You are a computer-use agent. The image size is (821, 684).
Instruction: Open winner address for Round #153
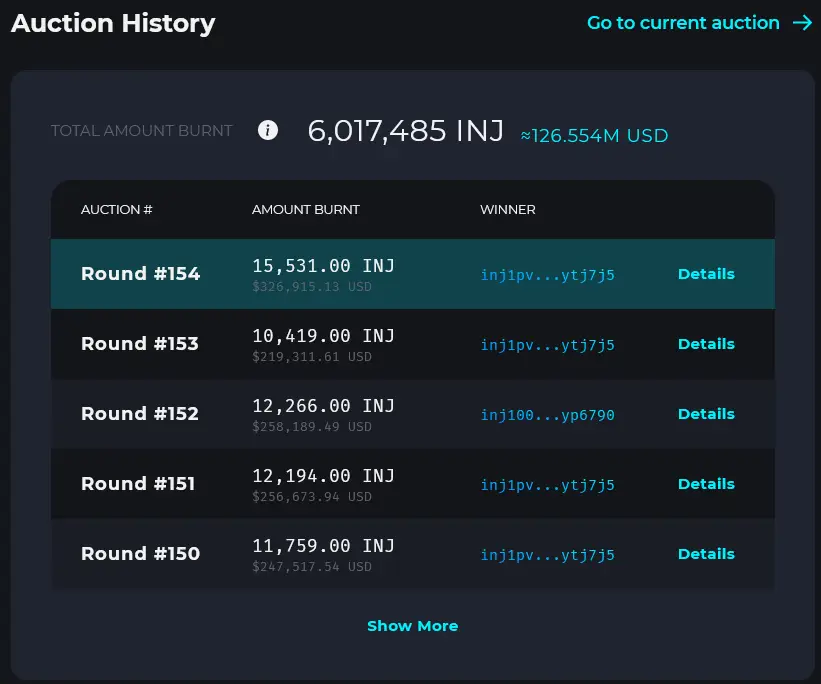coord(548,345)
